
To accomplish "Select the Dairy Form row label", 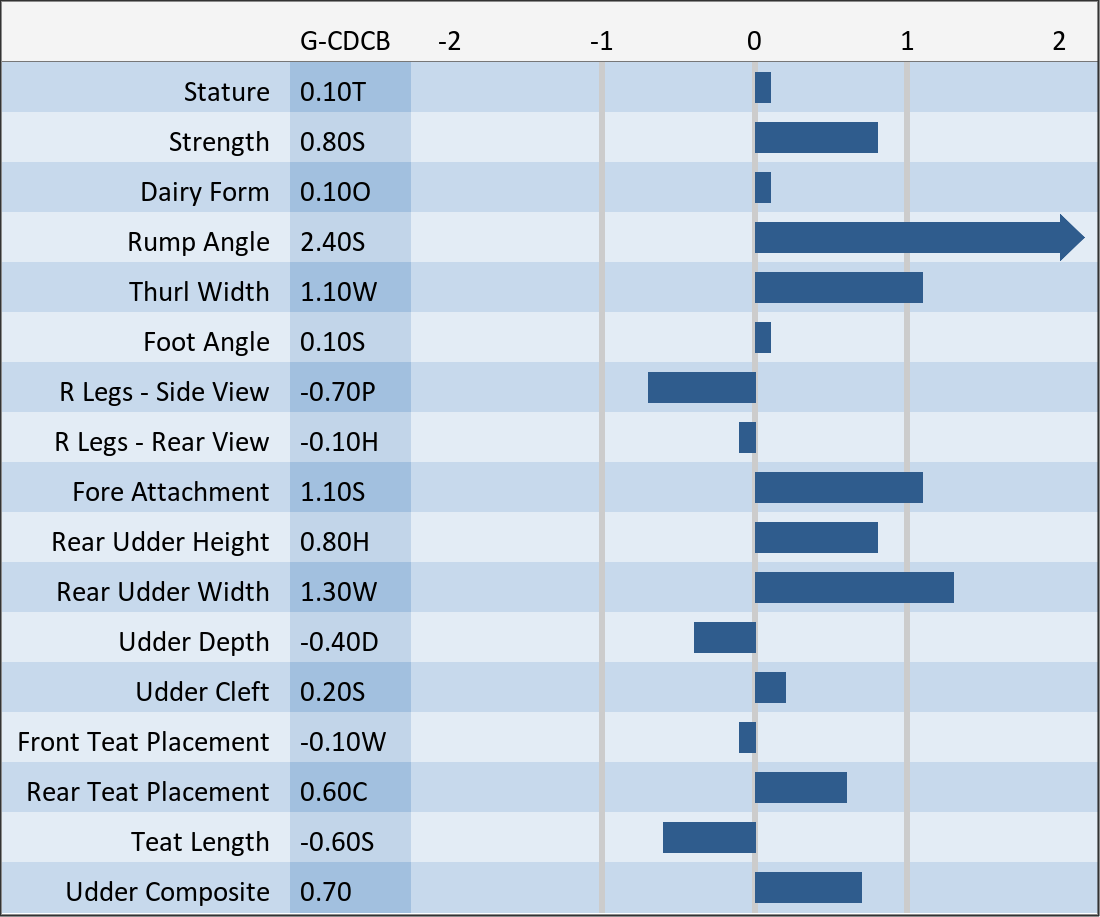I will pyautogui.click(x=204, y=192).
